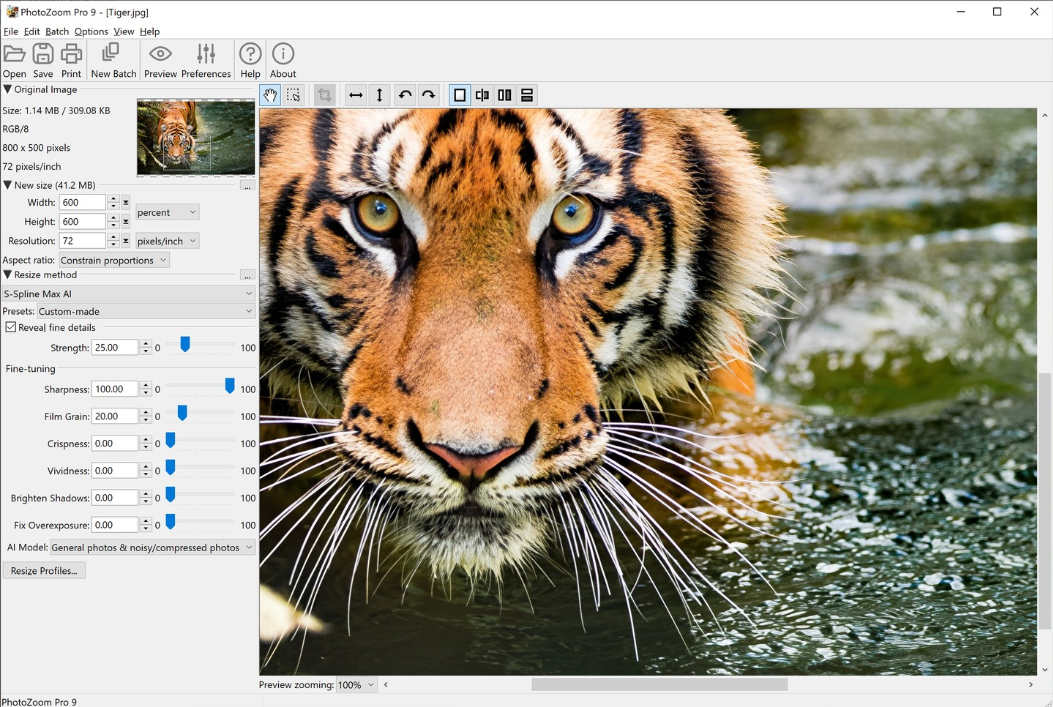Flip the image vertically
The width and height of the screenshot is (1053, 707).
[379, 94]
